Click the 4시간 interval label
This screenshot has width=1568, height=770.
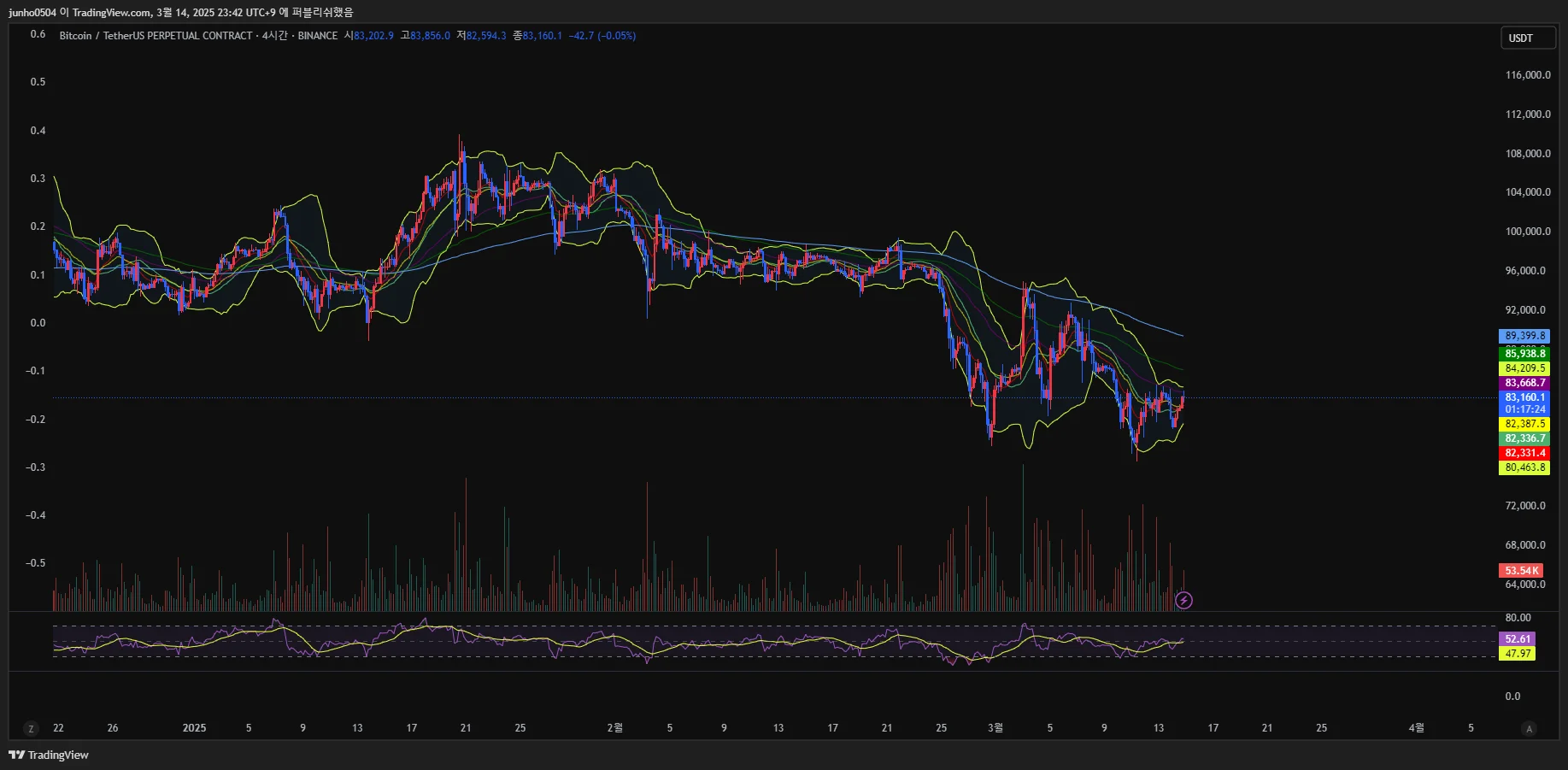(274, 36)
